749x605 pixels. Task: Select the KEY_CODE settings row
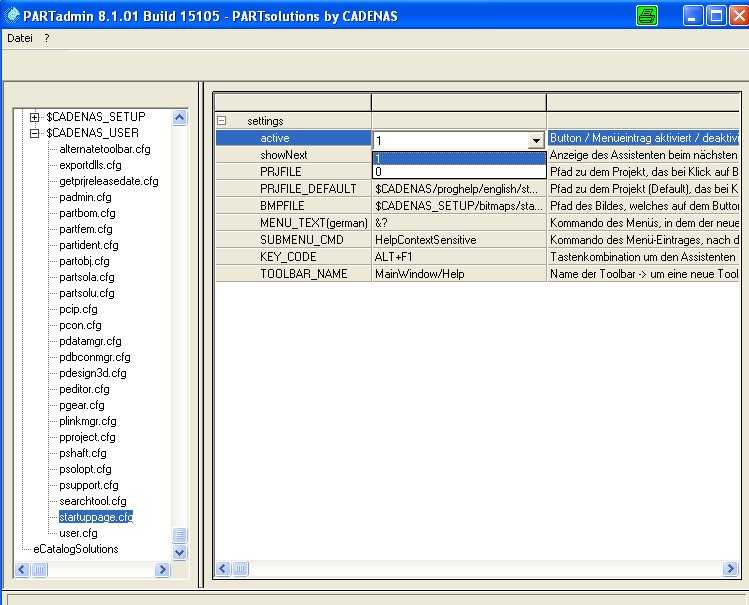click(477, 256)
